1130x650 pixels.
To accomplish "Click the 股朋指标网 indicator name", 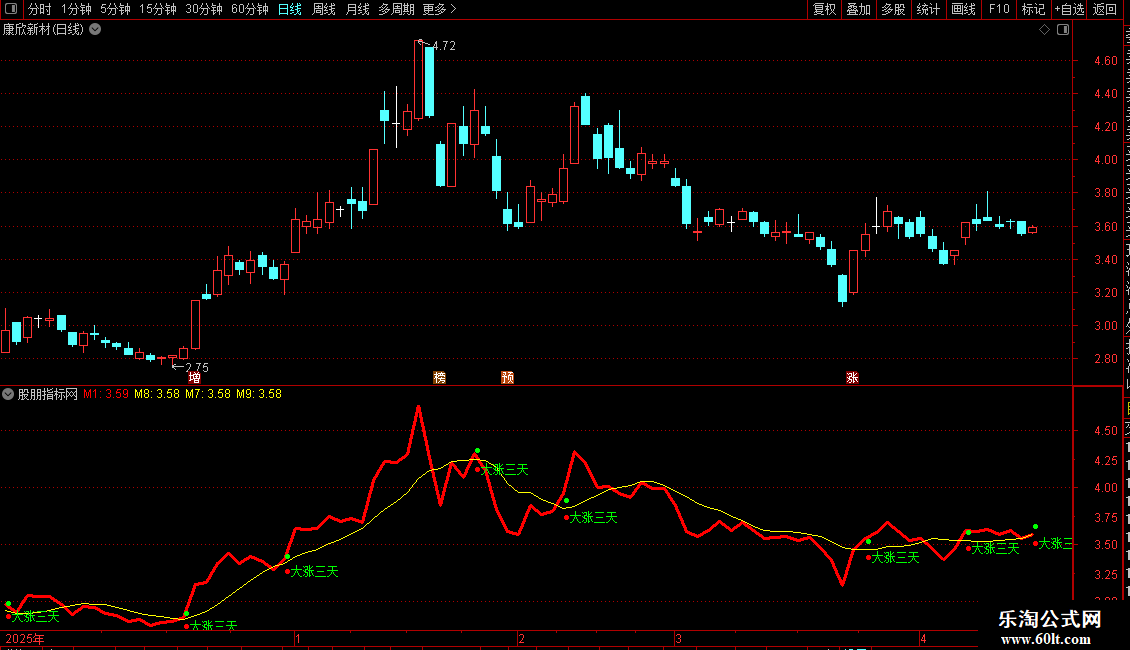I will 48,394.
